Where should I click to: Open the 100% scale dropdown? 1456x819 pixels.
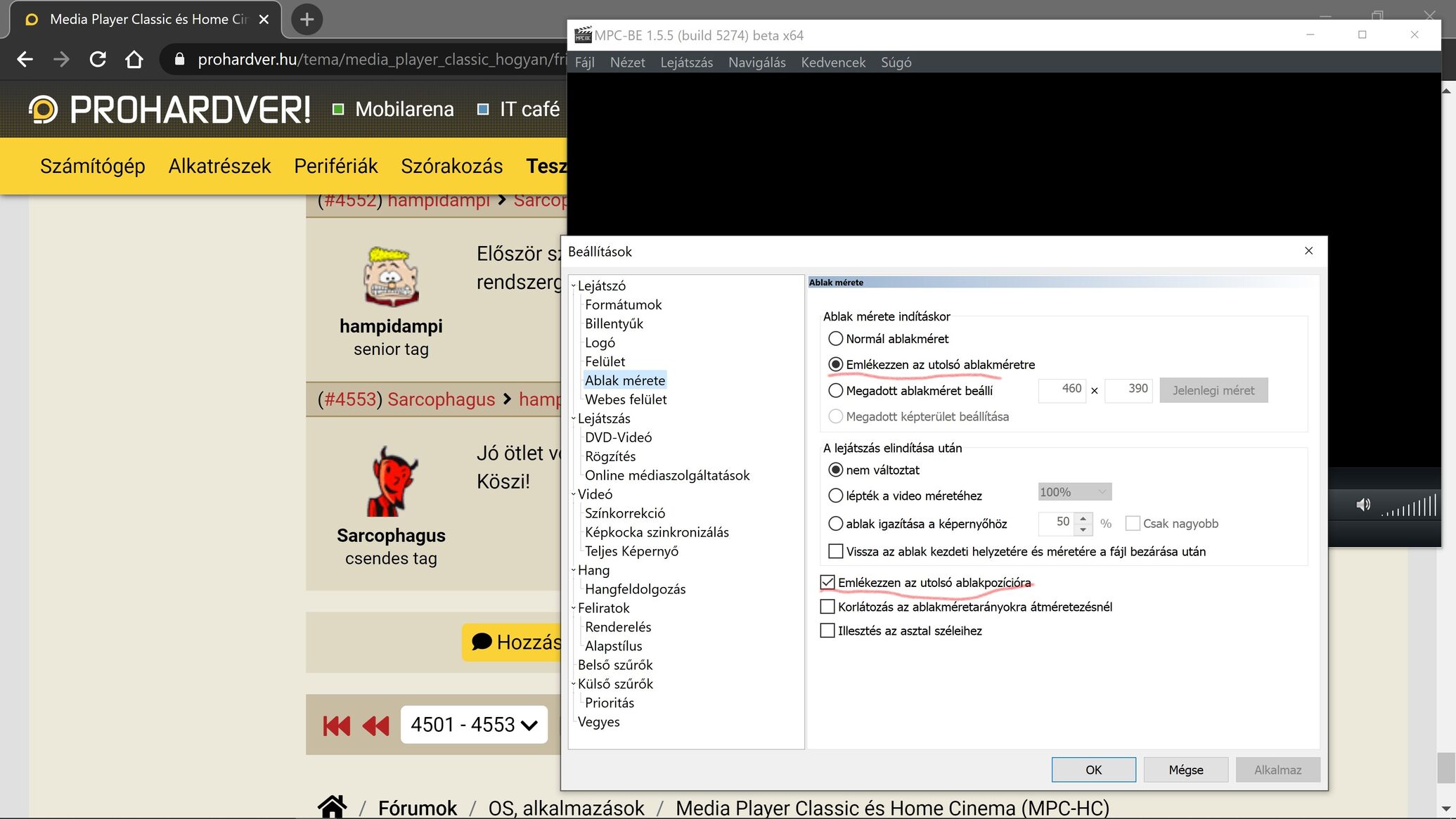[x=1074, y=492]
